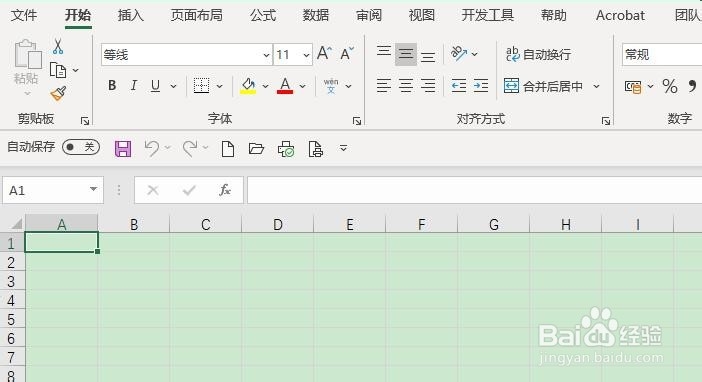Select column D header
702x382 pixels.
tap(278, 224)
